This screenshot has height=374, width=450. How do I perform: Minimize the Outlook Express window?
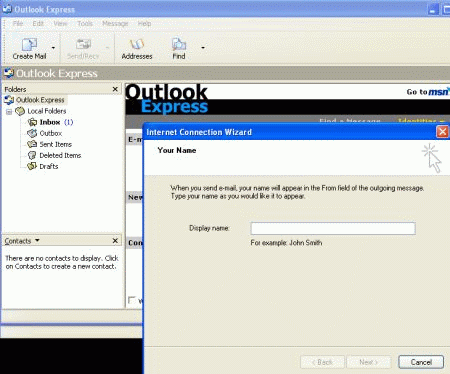click(433, 10)
